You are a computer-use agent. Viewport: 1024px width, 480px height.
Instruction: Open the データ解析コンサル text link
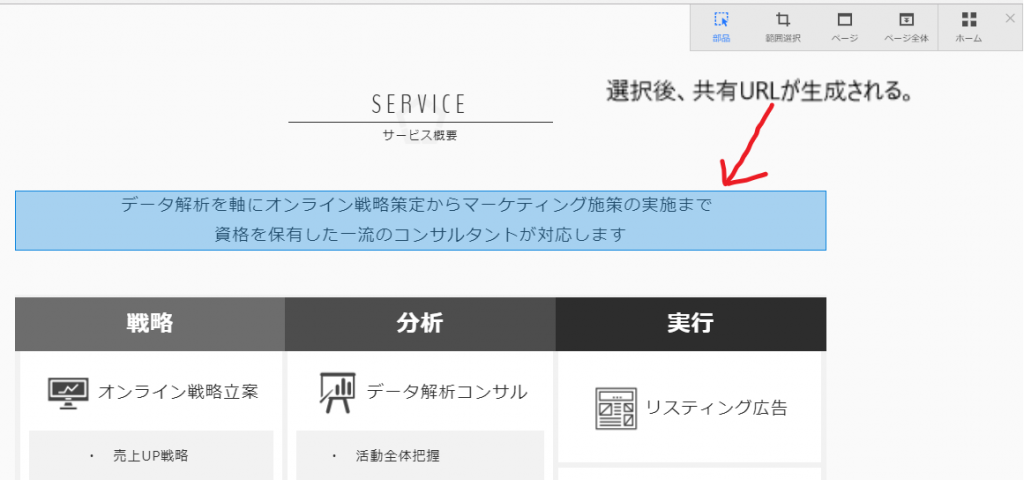tap(447, 392)
